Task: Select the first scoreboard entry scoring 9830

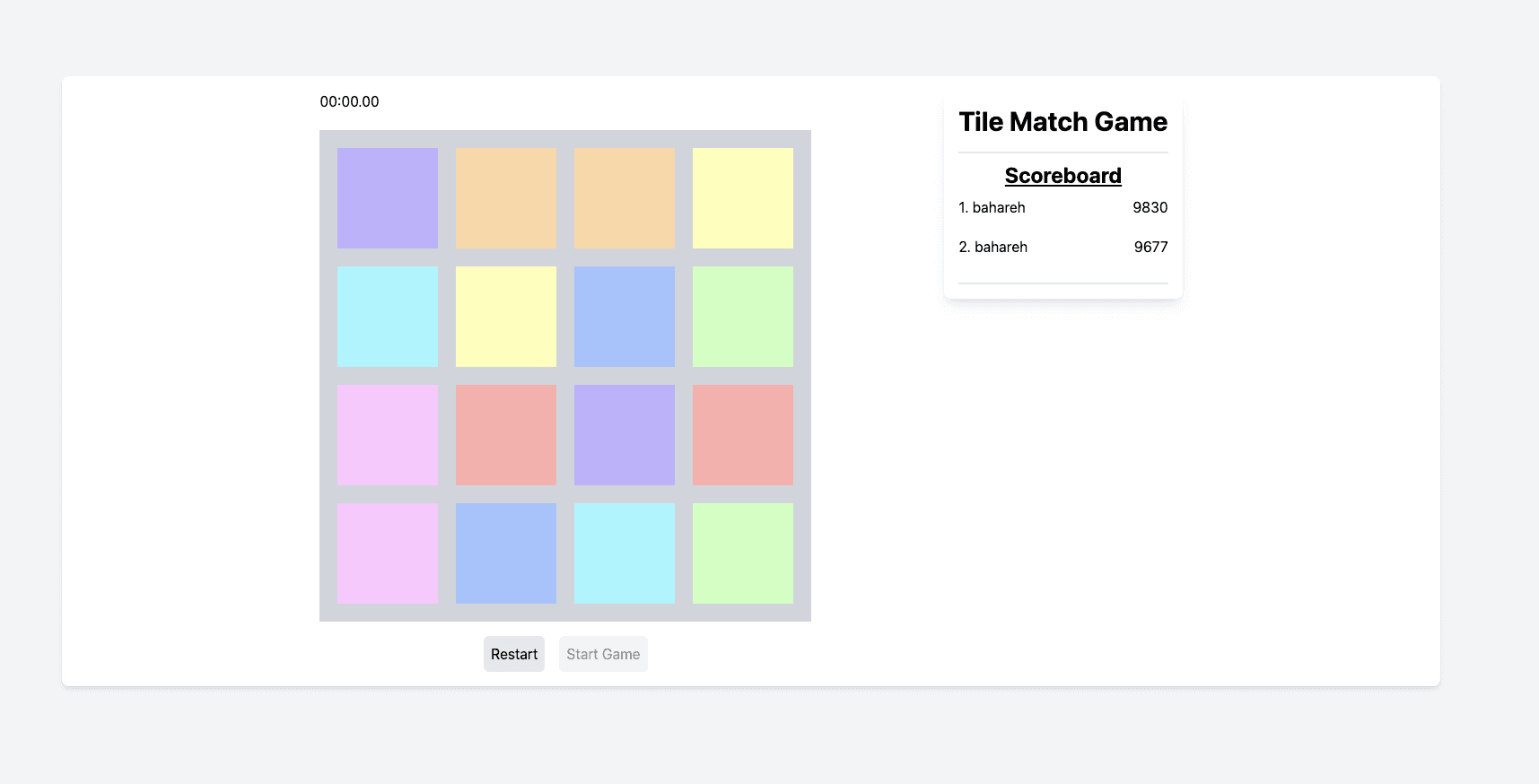Action: [1062, 208]
